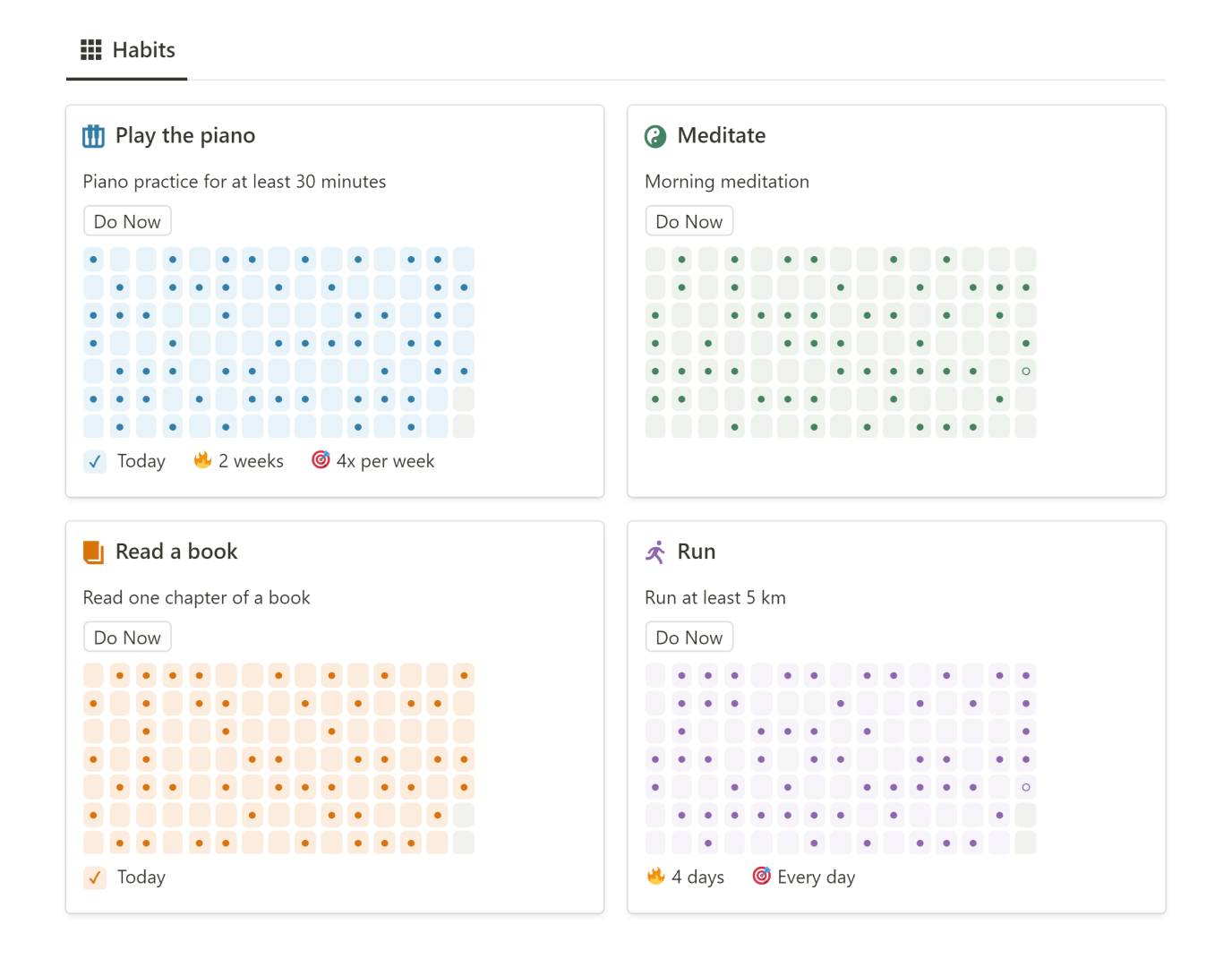Mark the hollow circle day in Run grid

click(x=1026, y=788)
